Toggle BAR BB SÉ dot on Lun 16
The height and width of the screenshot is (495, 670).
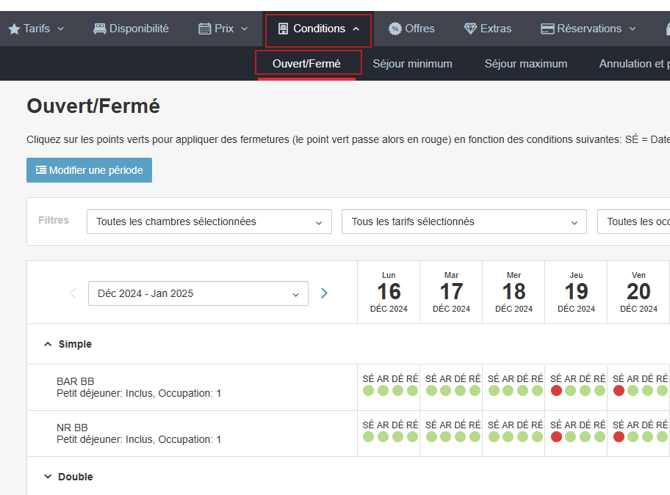point(368,390)
